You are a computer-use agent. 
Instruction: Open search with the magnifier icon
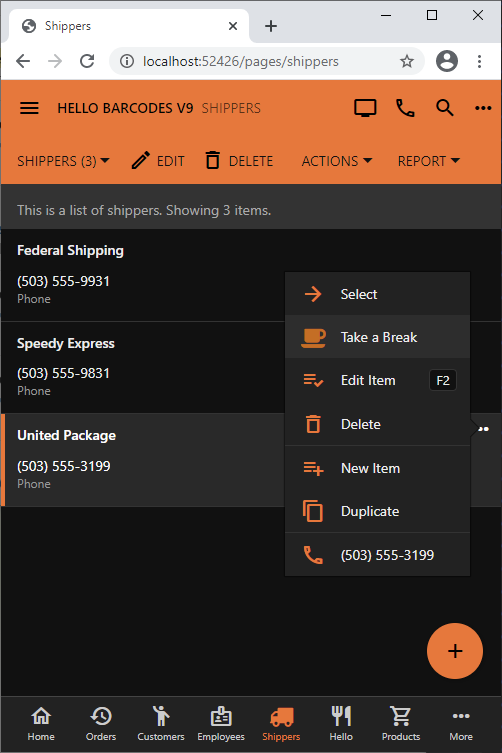(x=445, y=108)
